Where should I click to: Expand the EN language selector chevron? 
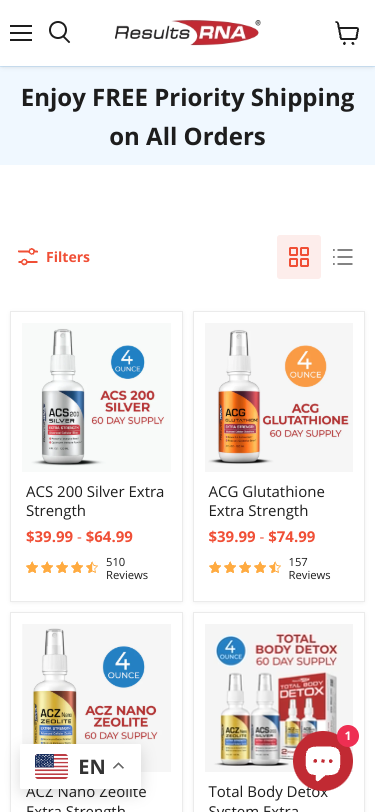pos(119,766)
